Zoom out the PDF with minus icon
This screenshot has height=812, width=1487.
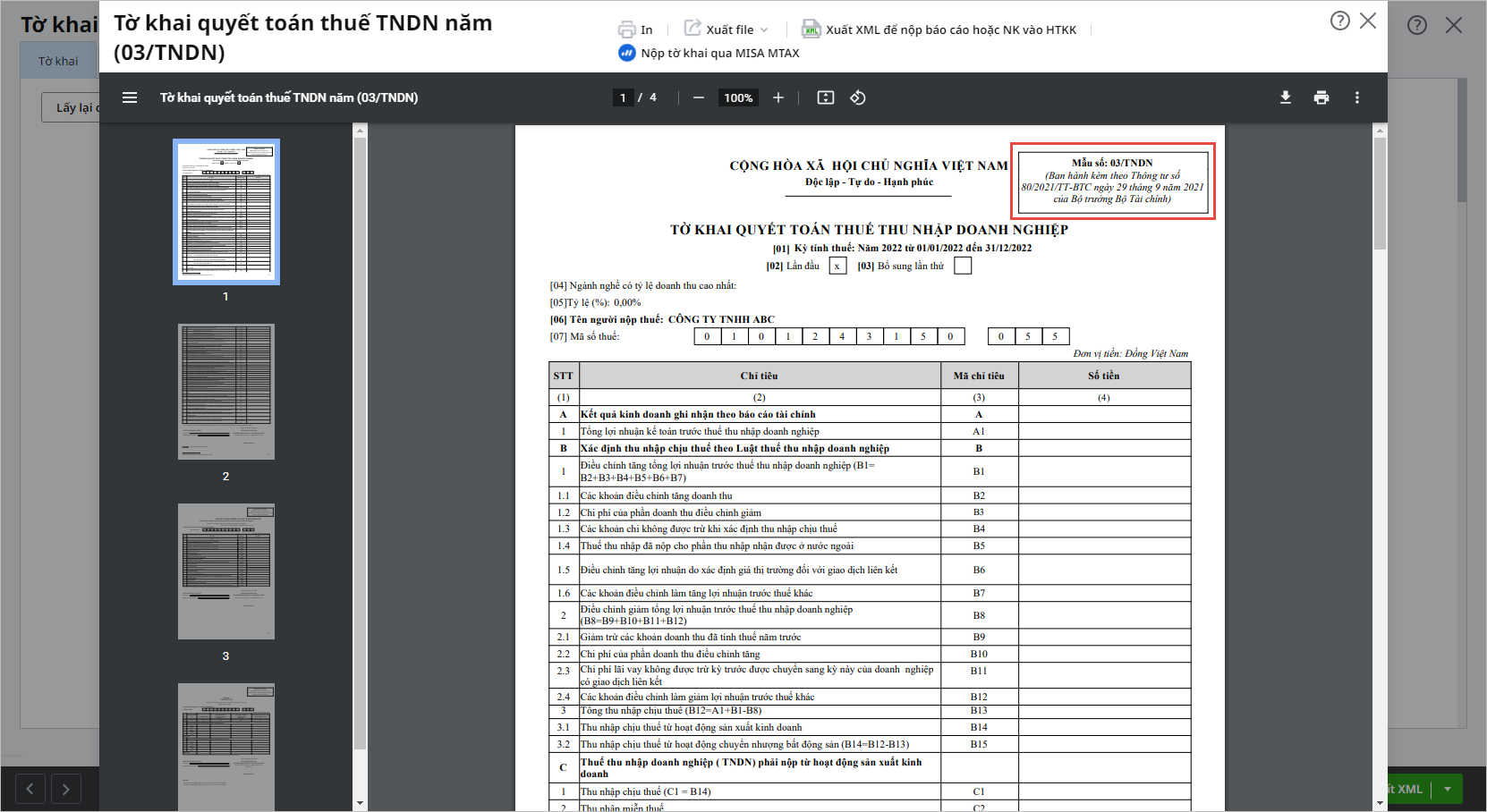(699, 97)
